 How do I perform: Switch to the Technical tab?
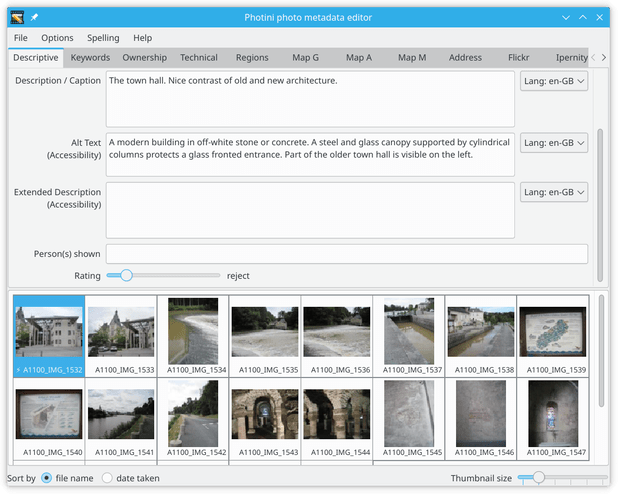199,58
